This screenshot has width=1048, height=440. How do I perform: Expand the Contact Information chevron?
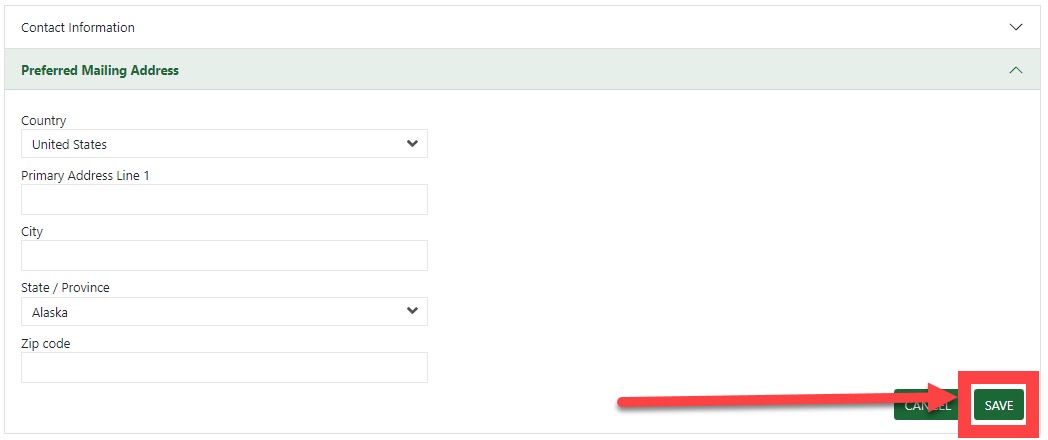click(x=1016, y=27)
